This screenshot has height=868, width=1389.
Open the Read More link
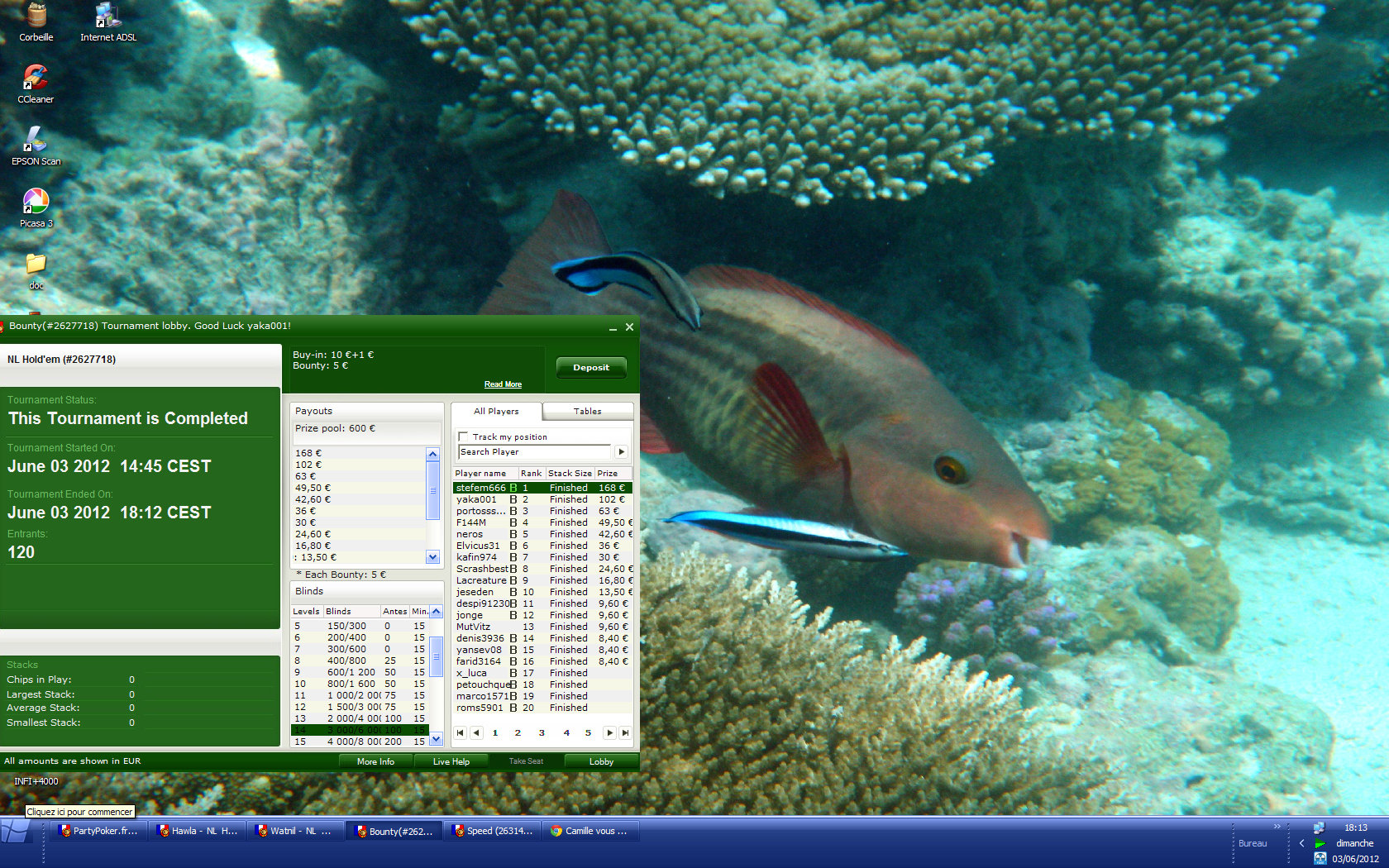pos(503,384)
